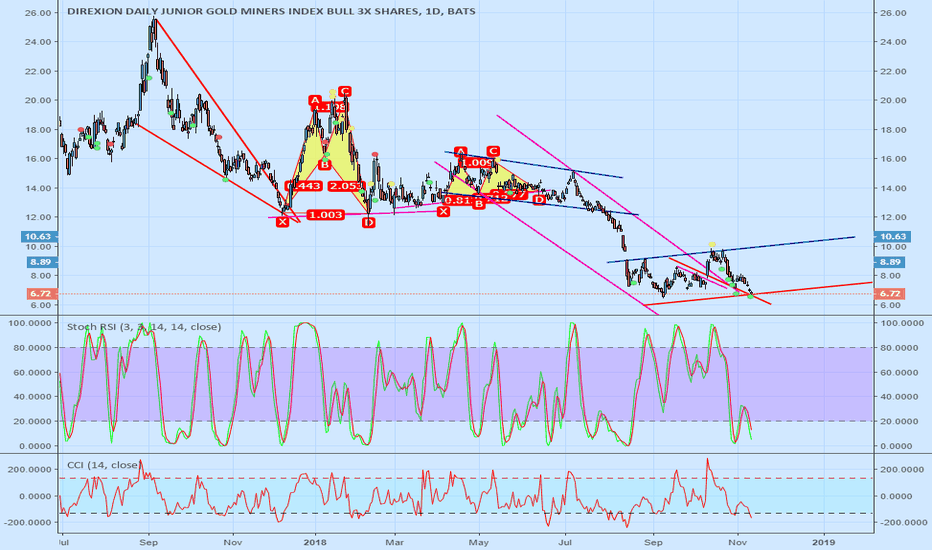The width and height of the screenshot is (932, 550).
Task: Click 80.0000 on the right Stoch RSI scale
Action: (x=898, y=347)
